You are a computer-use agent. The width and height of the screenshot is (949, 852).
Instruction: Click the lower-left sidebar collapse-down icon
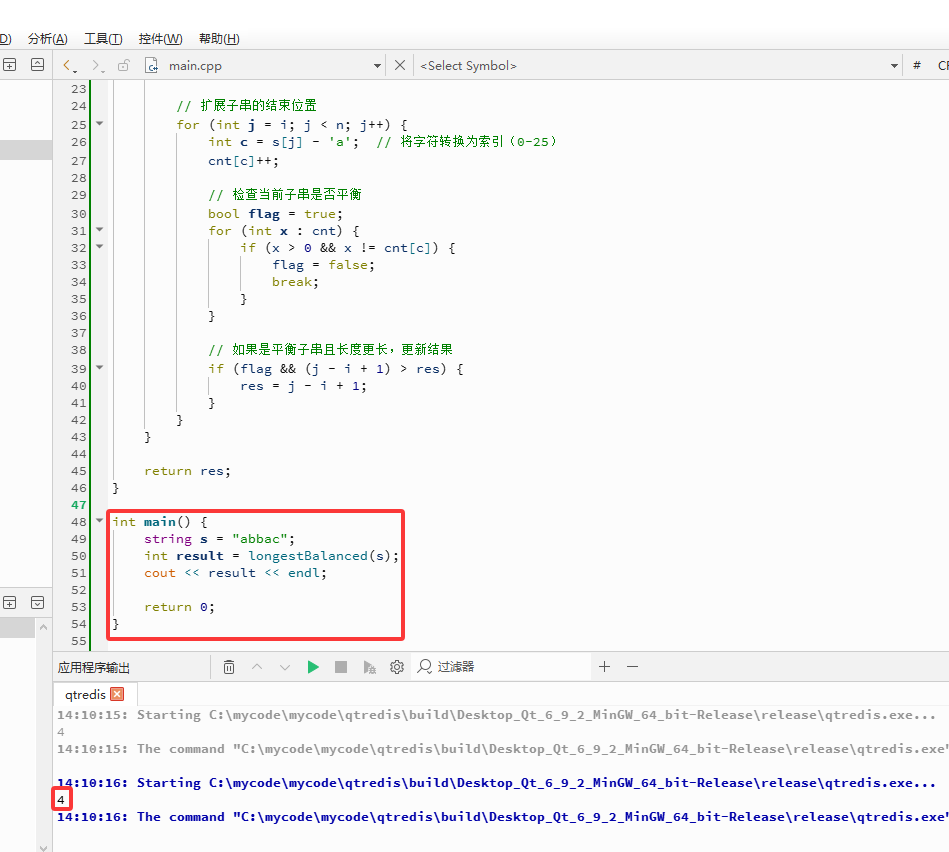coord(38,603)
